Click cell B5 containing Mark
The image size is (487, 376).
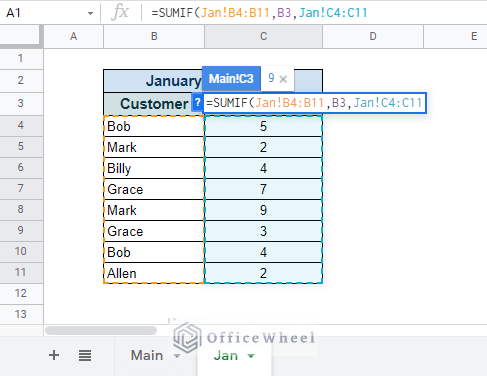[x=154, y=147]
